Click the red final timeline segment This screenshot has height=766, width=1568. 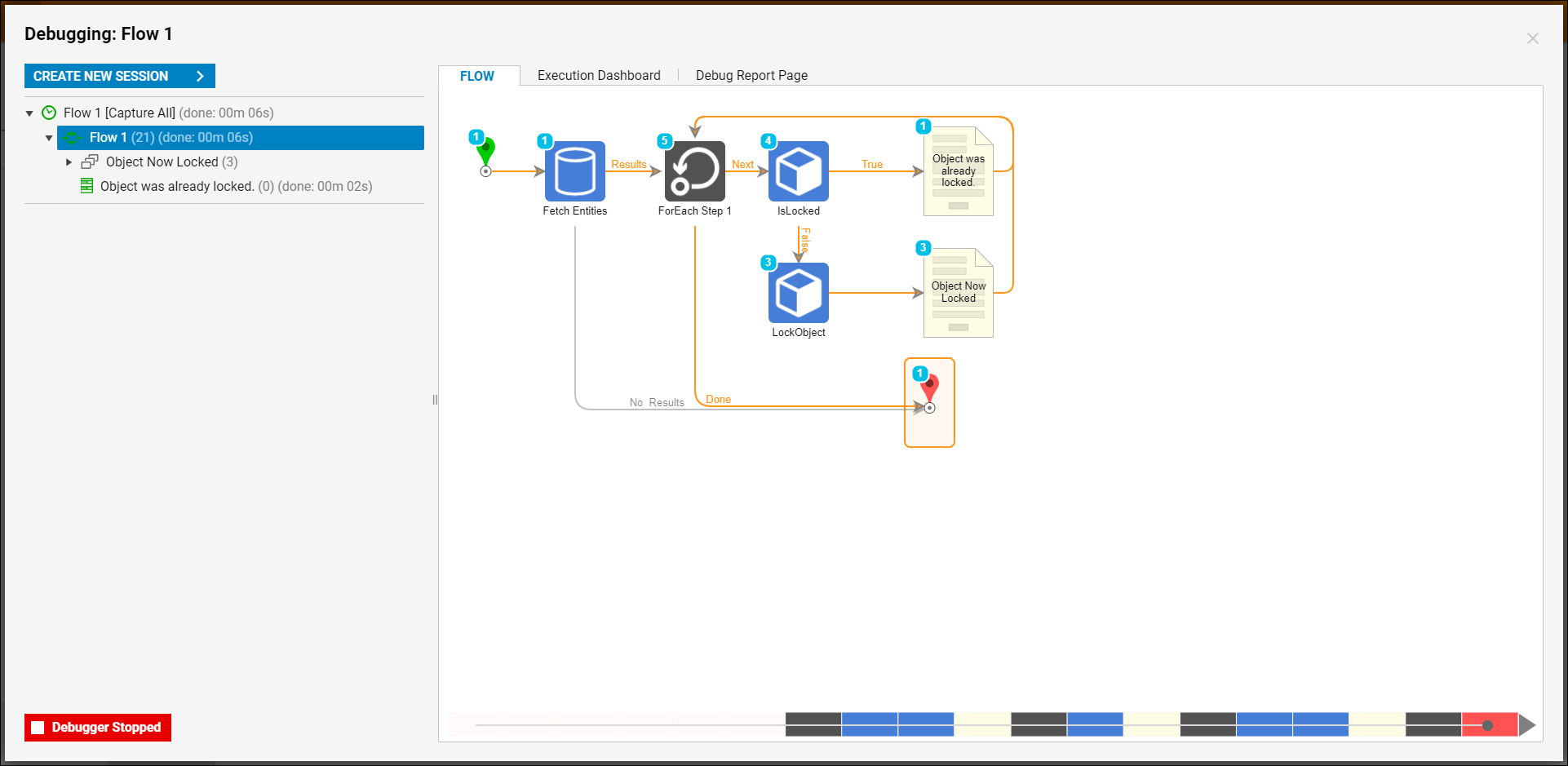[1490, 724]
